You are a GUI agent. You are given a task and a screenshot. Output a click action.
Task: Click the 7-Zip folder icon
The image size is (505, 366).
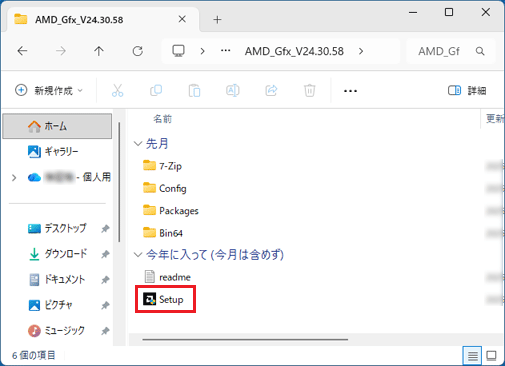(x=149, y=165)
